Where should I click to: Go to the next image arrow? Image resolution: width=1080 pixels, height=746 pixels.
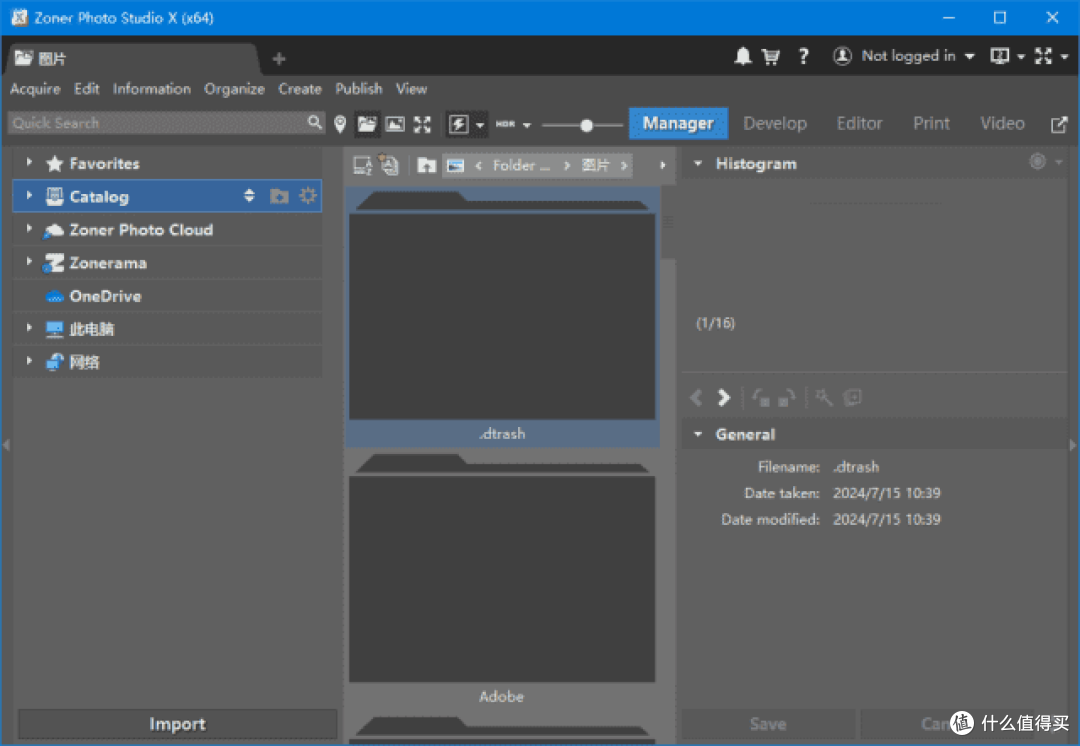[x=723, y=397]
